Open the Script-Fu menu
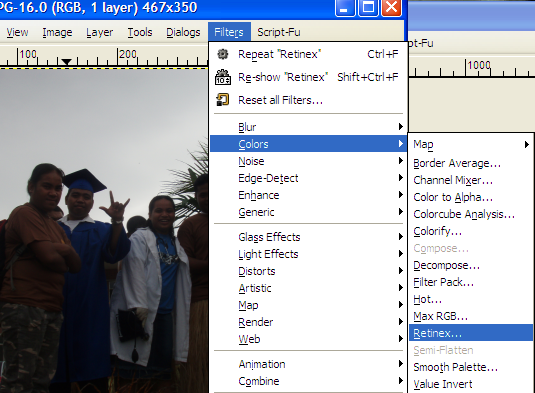Screen dimensions: 535x393 [x=279, y=32]
